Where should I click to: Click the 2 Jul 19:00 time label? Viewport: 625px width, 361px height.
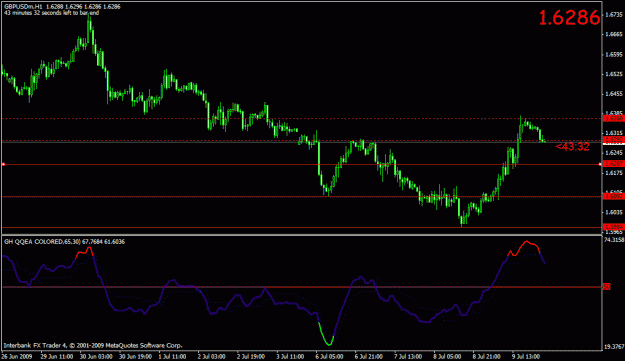point(251,356)
